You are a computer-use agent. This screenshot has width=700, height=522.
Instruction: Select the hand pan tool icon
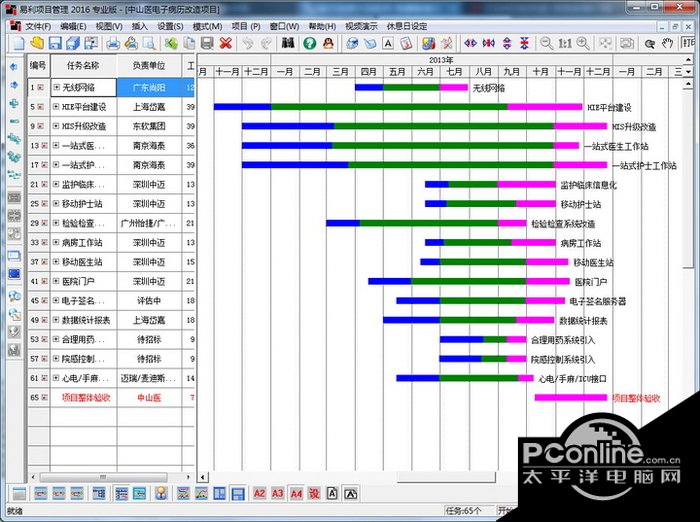tap(667, 43)
